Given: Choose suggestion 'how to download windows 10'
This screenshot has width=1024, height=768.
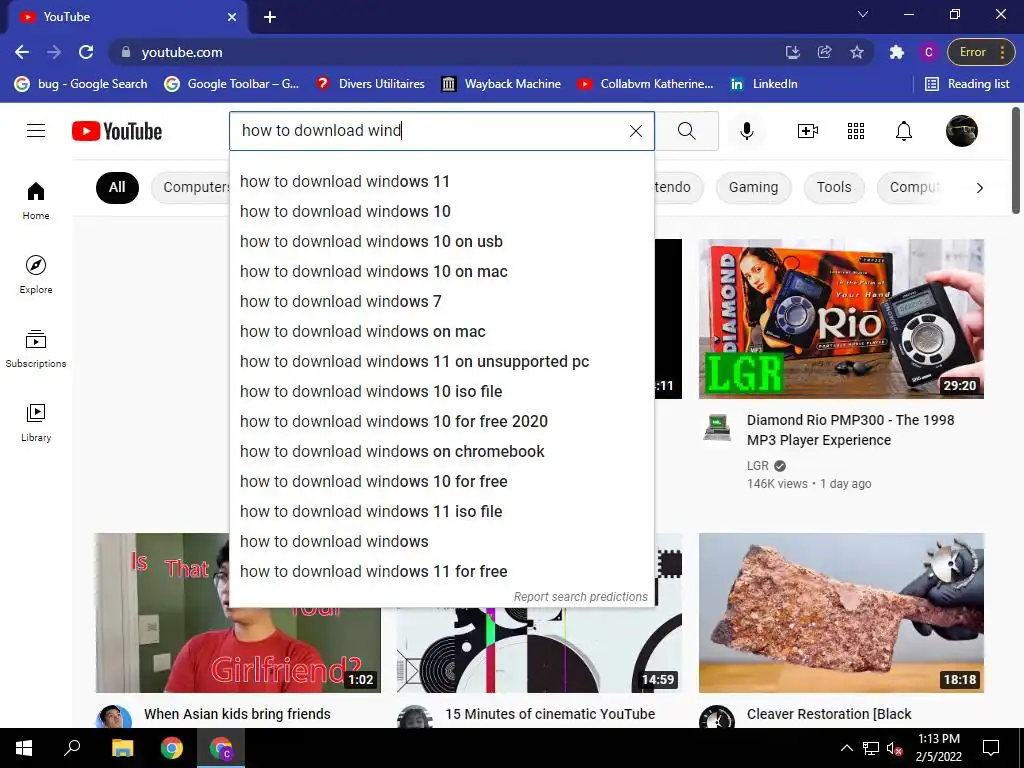Looking at the screenshot, I should point(441,211).
